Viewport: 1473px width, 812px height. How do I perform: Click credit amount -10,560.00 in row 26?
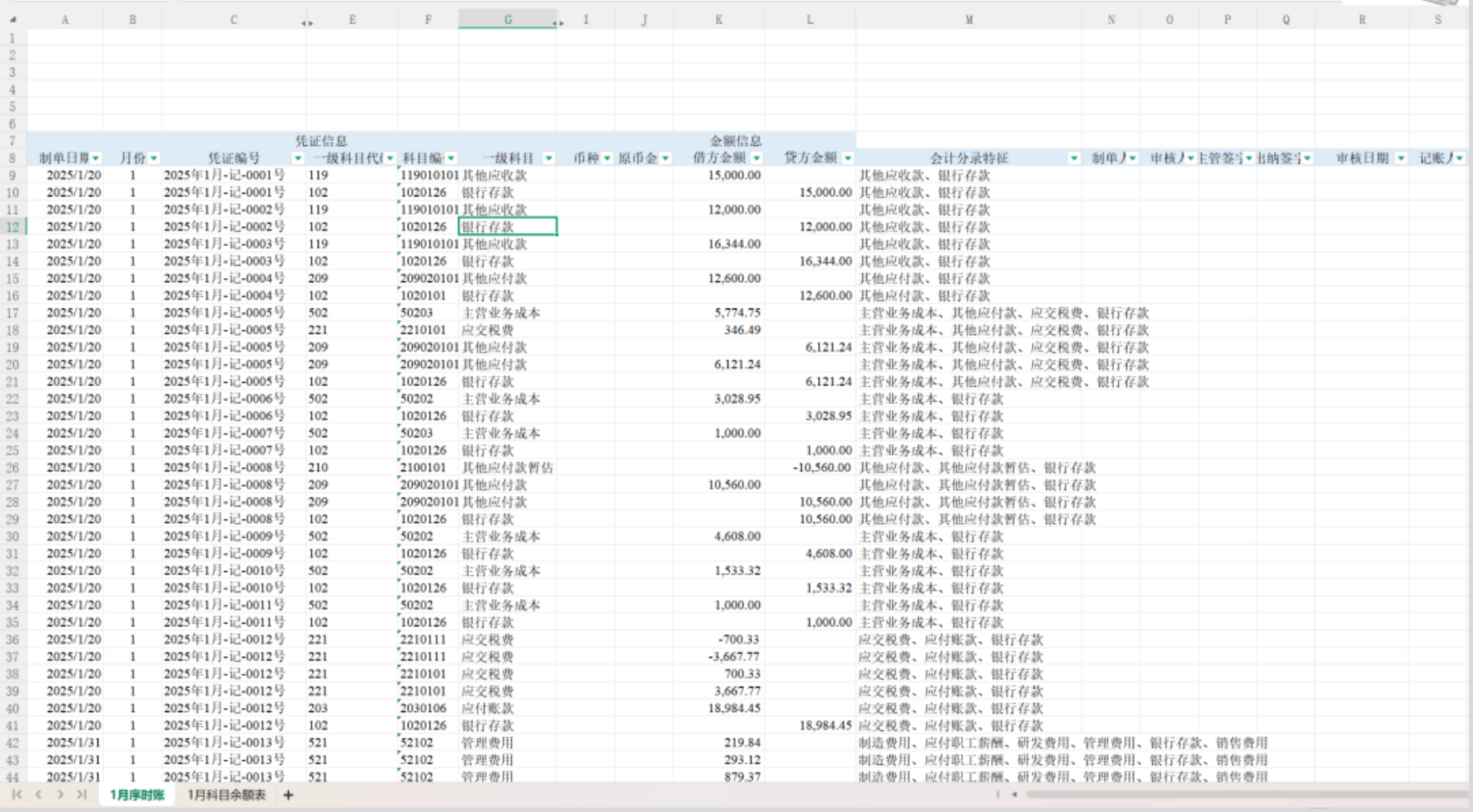click(x=810, y=468)
